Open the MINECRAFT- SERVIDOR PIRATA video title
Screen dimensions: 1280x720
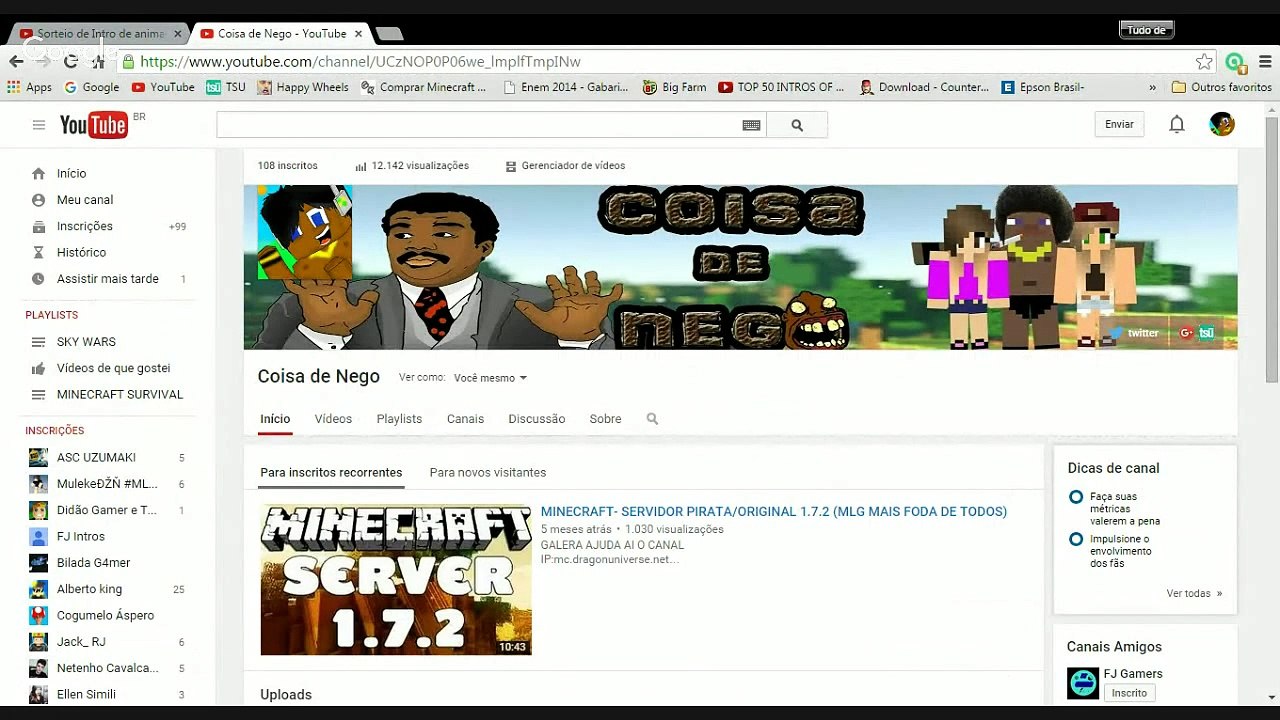774,511
